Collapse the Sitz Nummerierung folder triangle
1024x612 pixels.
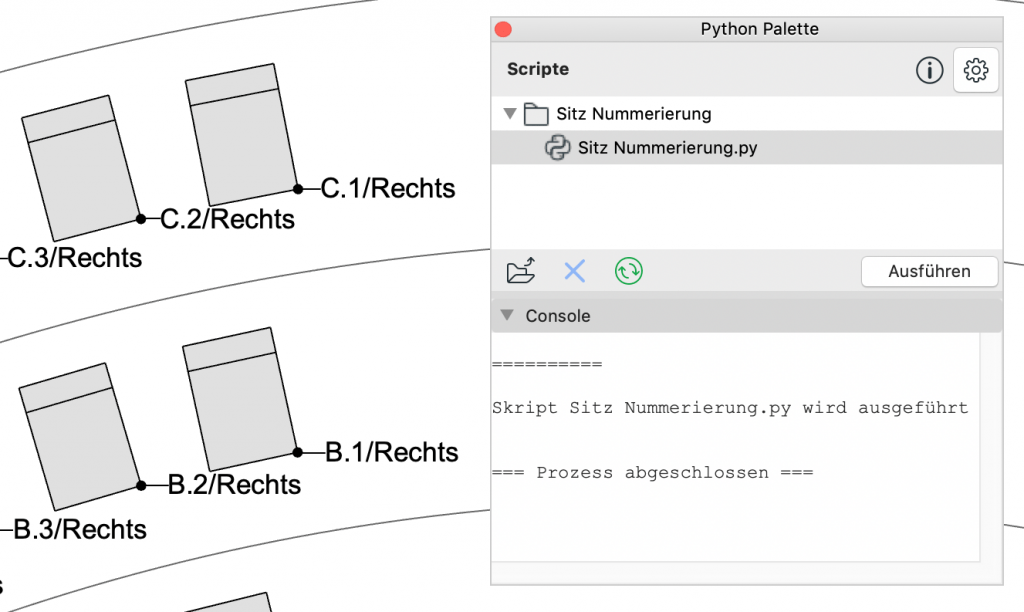(x=511, y=114)
